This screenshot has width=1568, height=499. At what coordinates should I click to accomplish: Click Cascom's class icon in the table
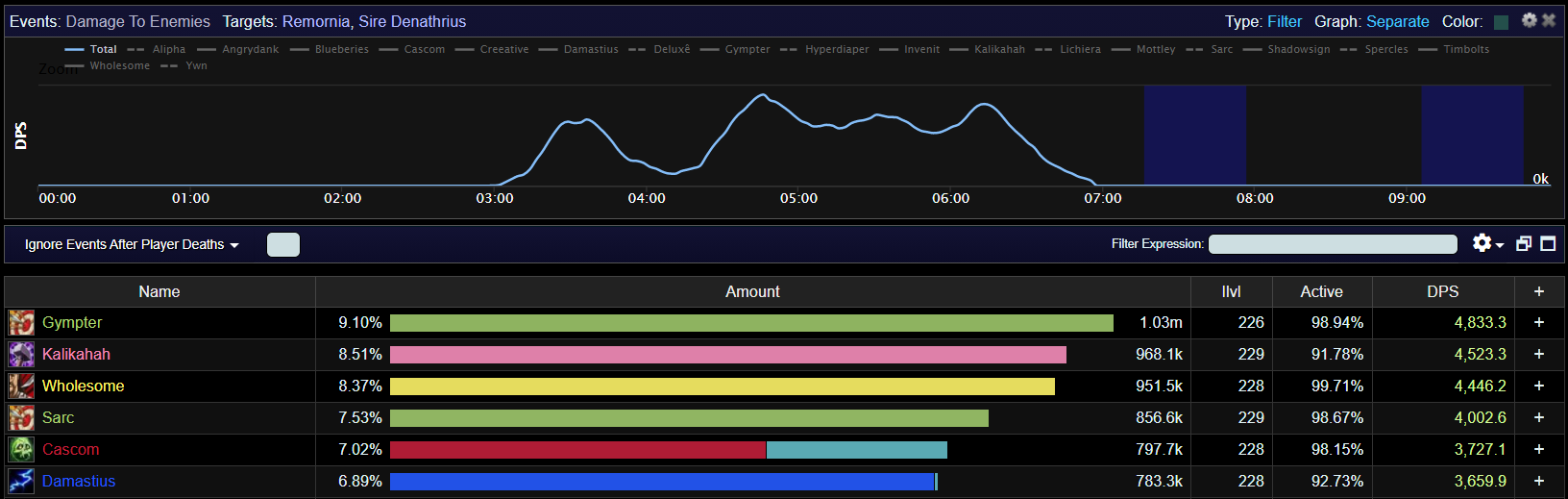(21, 450)
